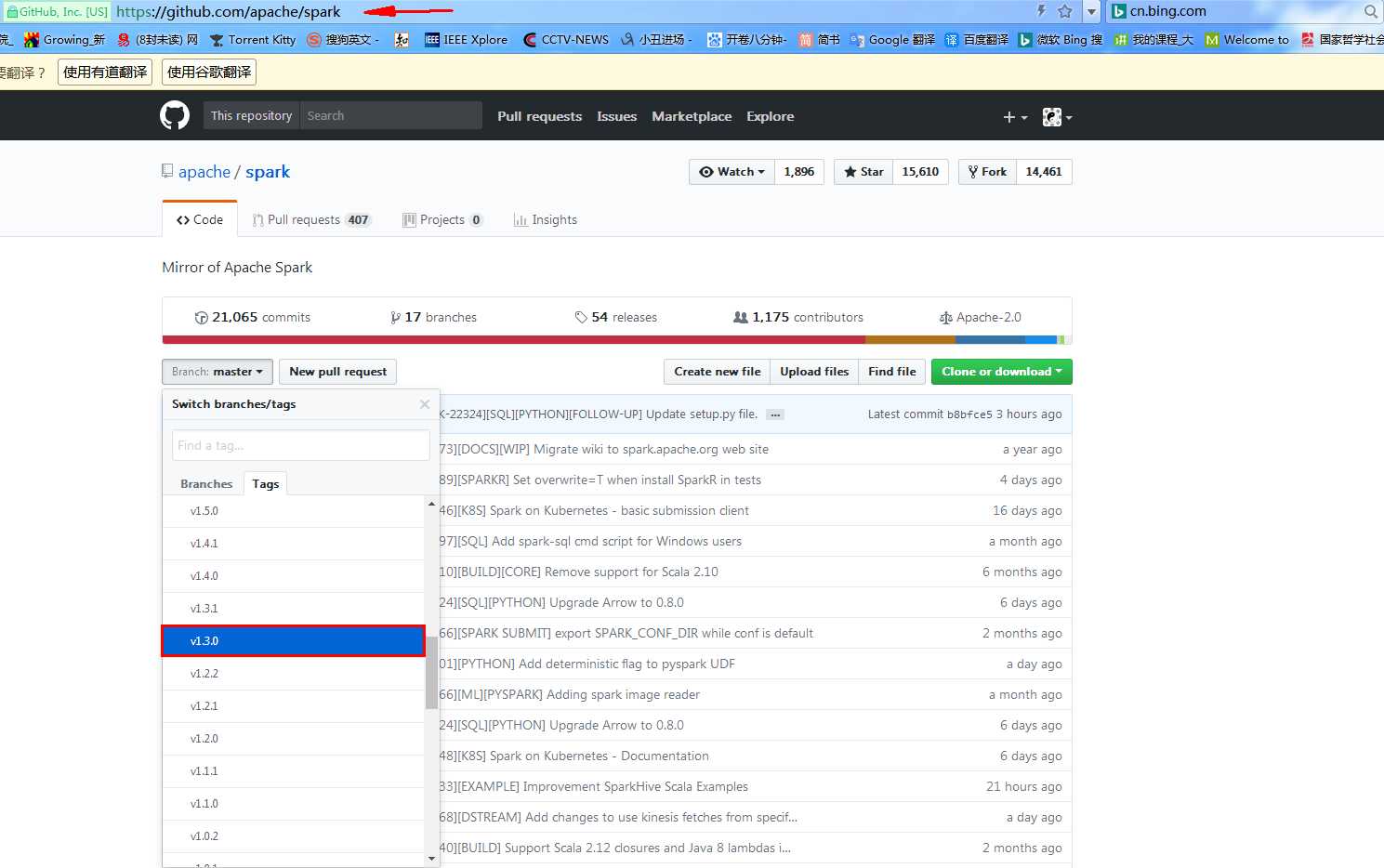
Task: Open the Torrent Kitty bookmark
Action: 253,40
